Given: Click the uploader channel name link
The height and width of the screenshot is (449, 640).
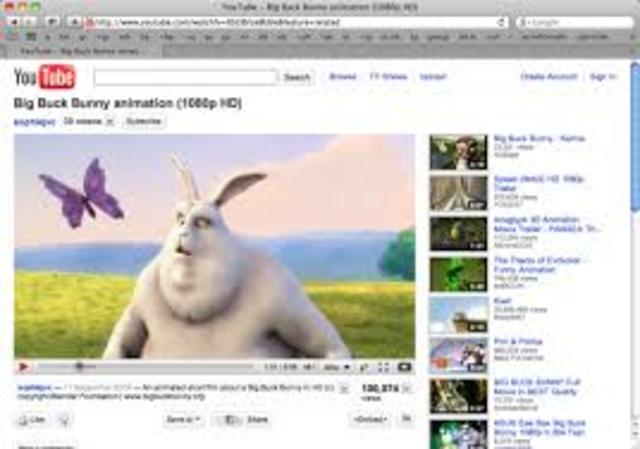Looking at the screenshot, I should tap(34, 122).
